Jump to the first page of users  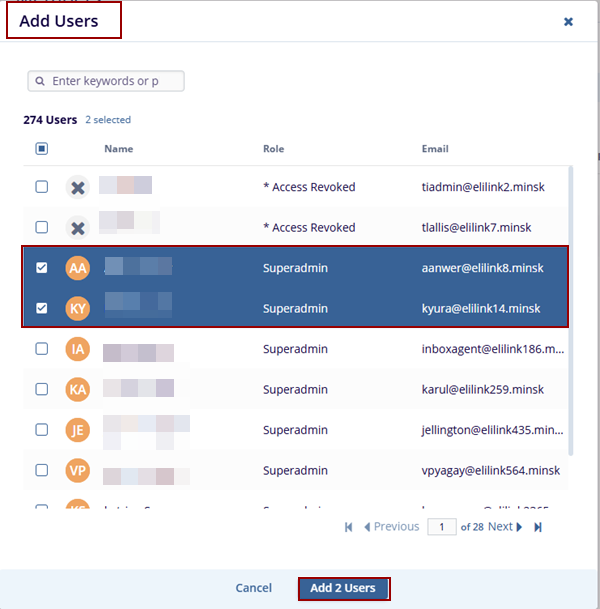349,527
